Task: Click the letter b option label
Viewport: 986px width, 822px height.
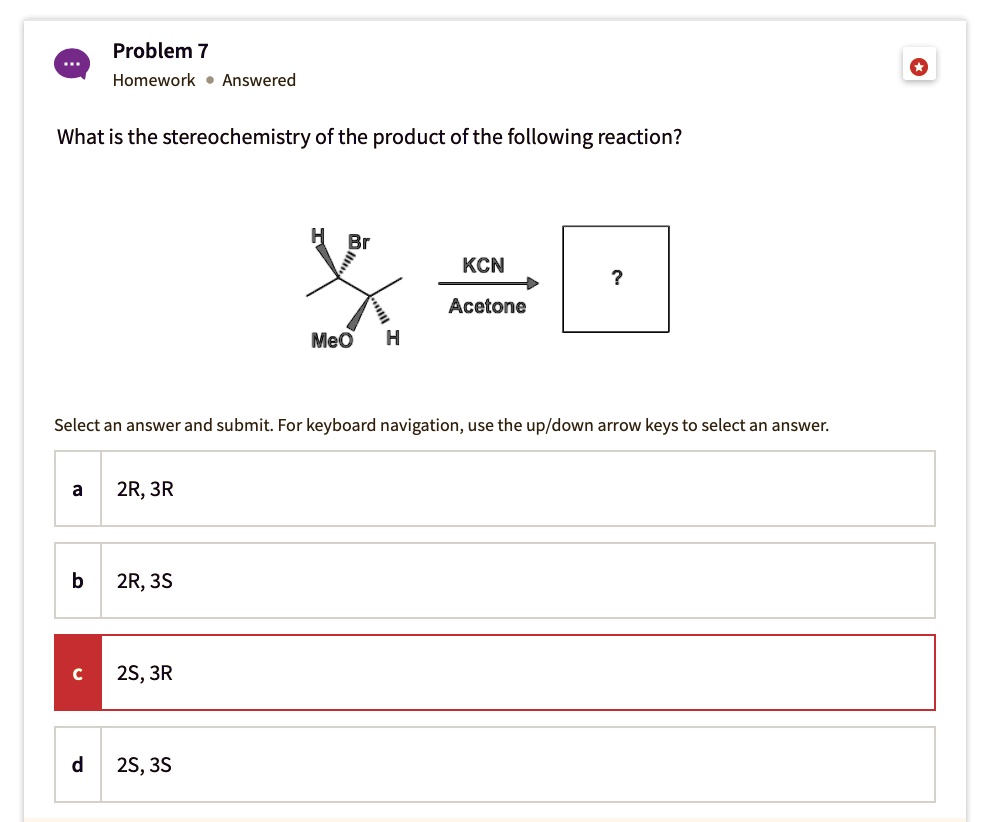Action: [x=78, y=581]
